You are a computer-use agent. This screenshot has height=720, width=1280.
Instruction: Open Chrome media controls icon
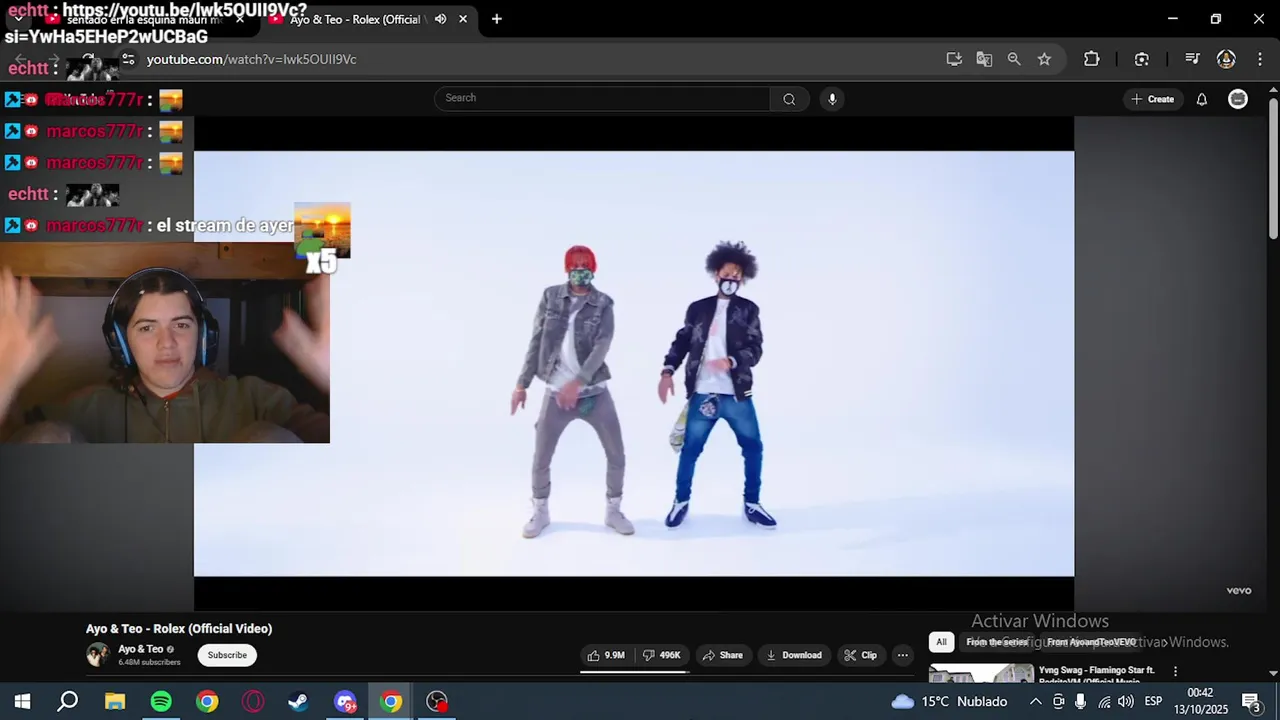click(x=1192, y=59)
